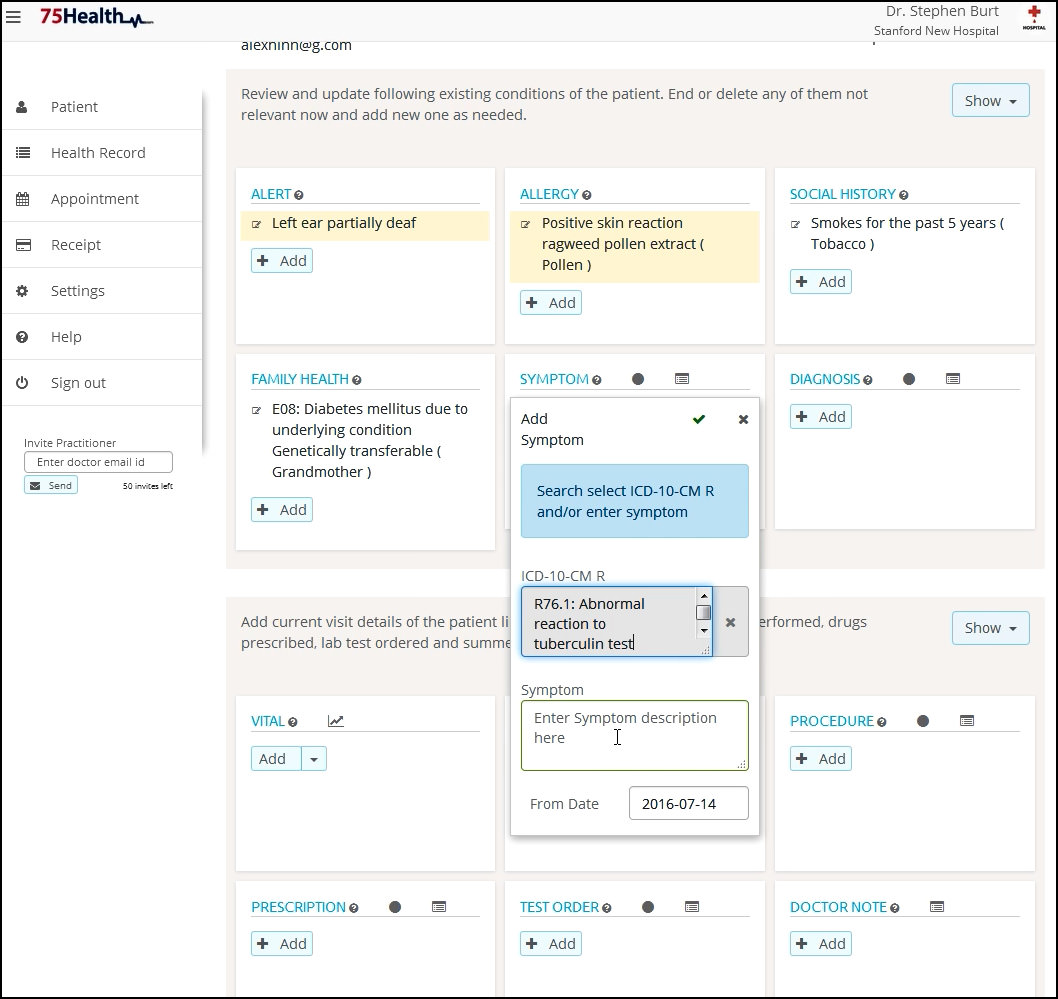Expand the Show dropdown for existing conditions
This screenshot has width=1058, height=999.
click(x=990, y=100)
